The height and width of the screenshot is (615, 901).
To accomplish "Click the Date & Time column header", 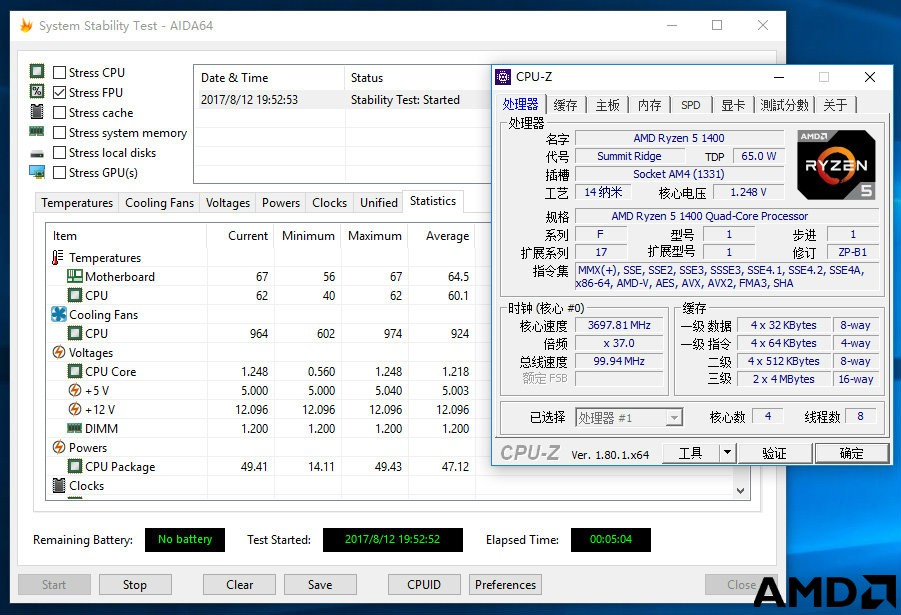I will coord(269,78).
